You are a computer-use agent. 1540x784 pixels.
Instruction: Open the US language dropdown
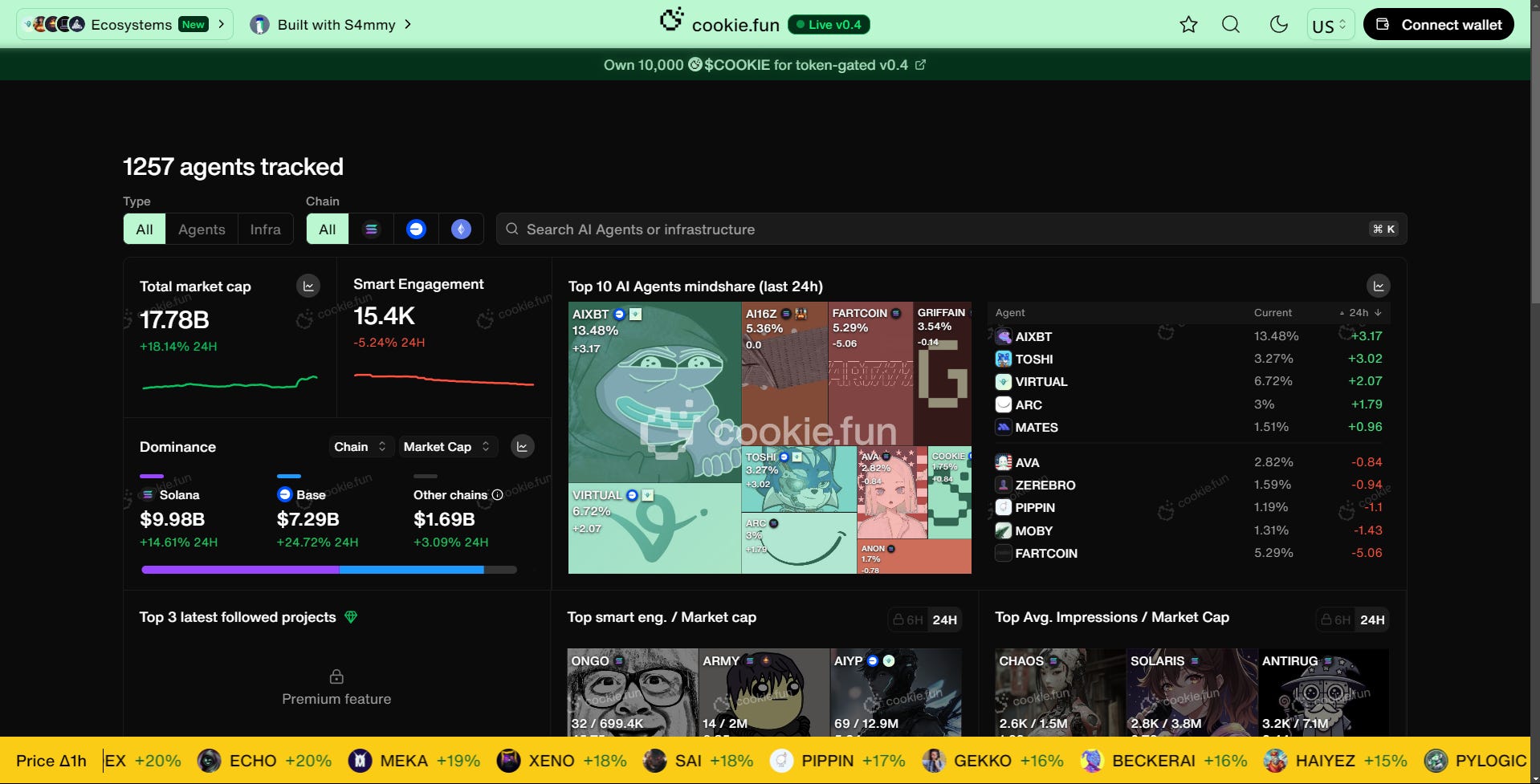pyautogui.click(x=1330, y=25)
